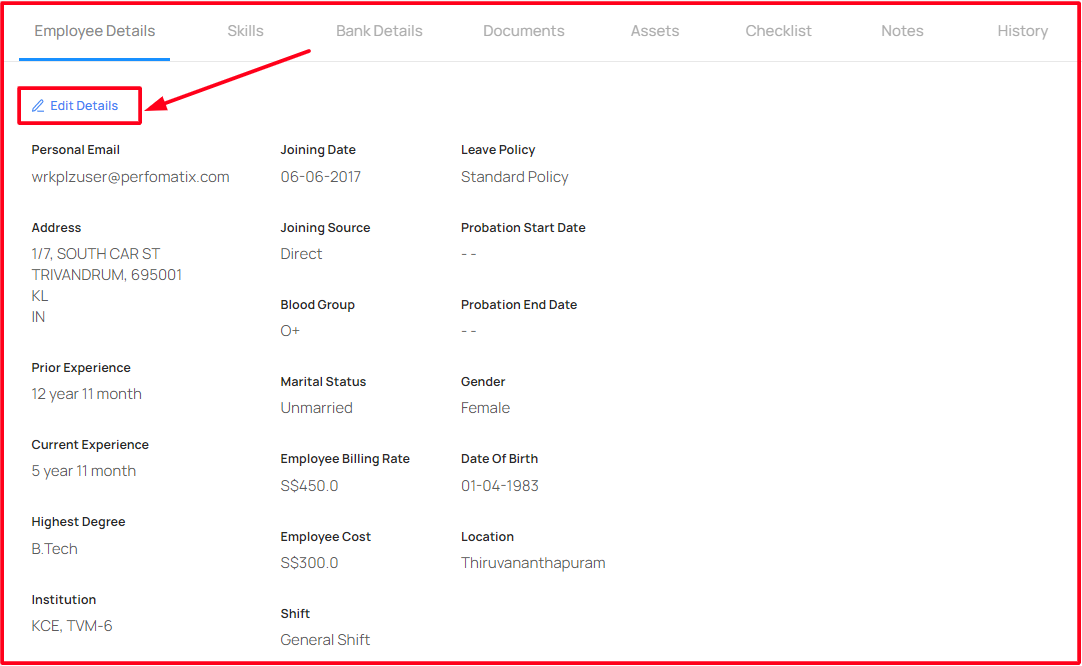
Task: Select the blood group value O+
Action: 290,331
